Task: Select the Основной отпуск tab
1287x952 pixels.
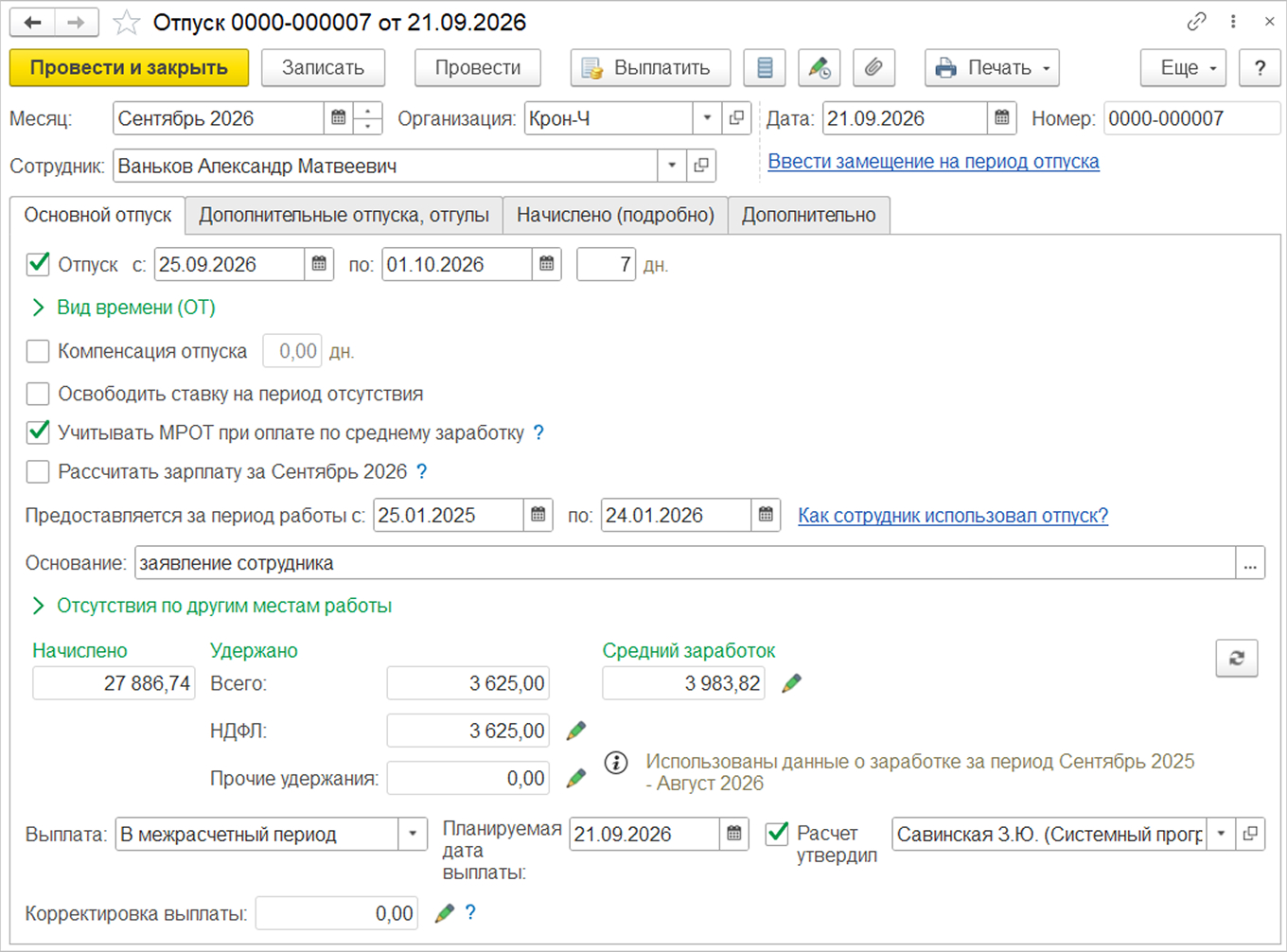Action: (97, 215)
